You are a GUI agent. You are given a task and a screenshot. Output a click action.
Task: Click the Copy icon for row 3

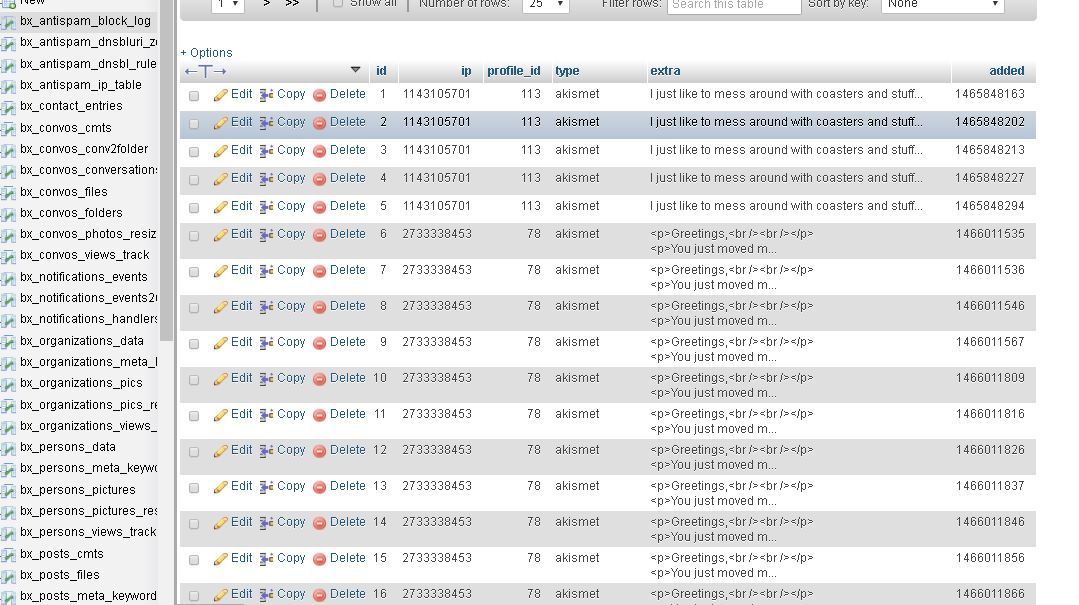pyautogui.click(x=267, y=151)
